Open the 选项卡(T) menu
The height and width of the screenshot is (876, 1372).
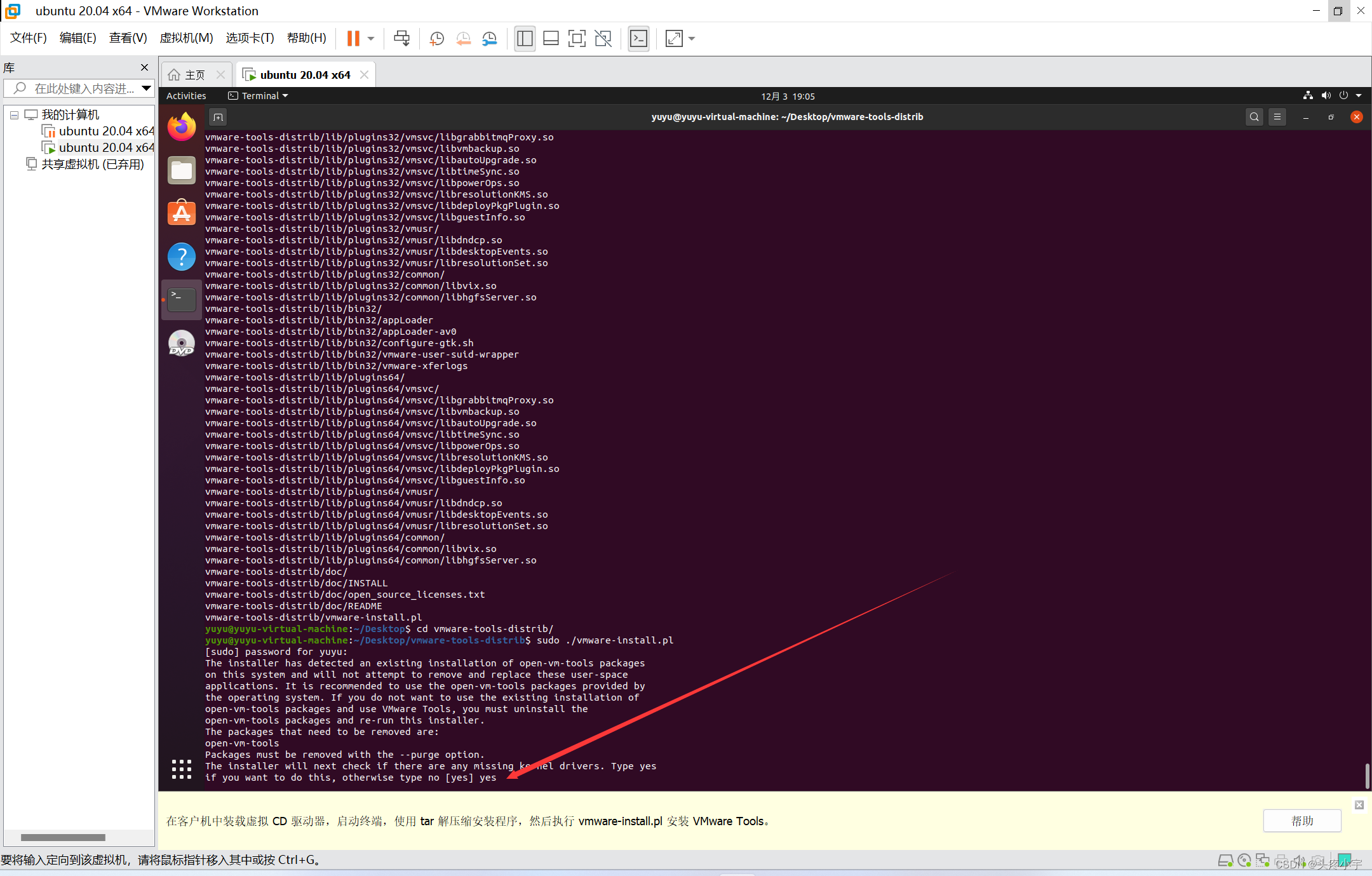tap(250, 38)
